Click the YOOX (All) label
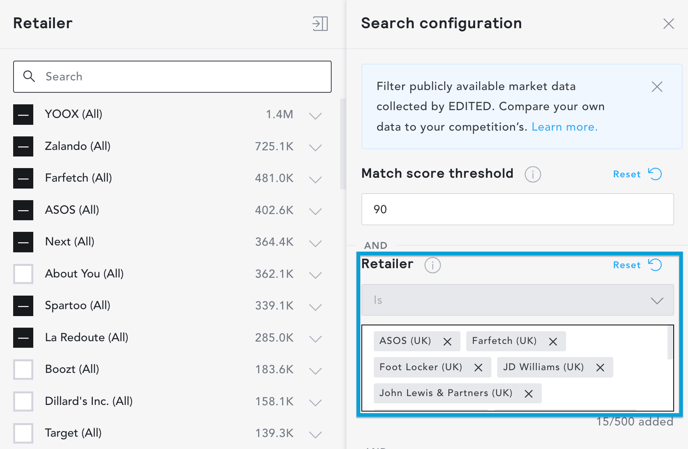Viewport: 688px width, 449px height. point(74,114)
